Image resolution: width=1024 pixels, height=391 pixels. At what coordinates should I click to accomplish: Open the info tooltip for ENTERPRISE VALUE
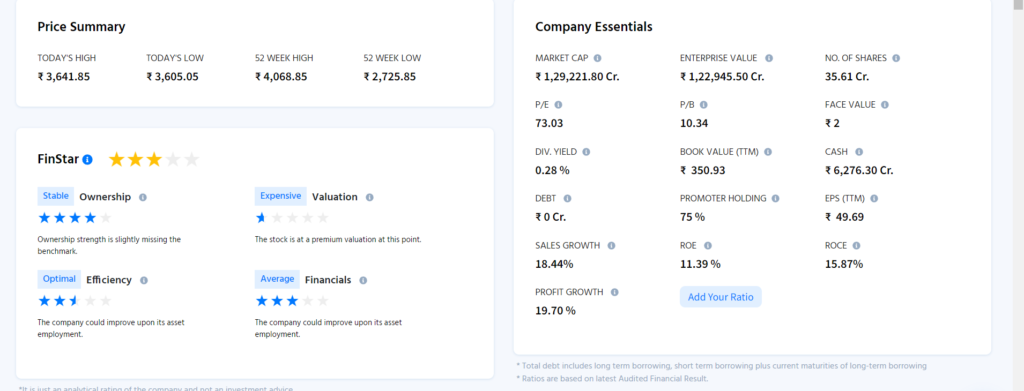769,58
